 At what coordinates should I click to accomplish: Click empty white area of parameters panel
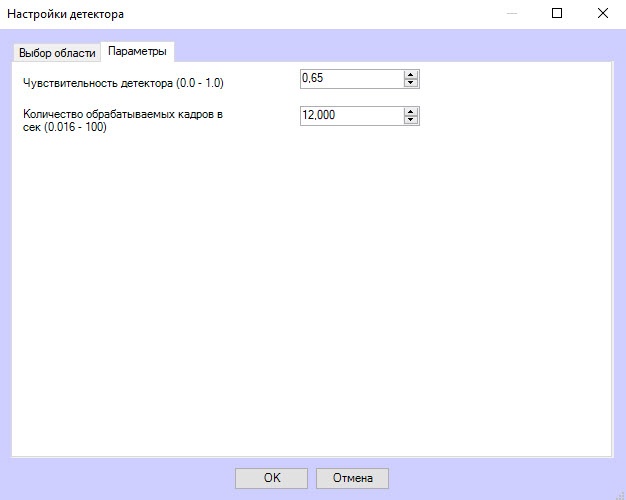(x=310, y=300)
